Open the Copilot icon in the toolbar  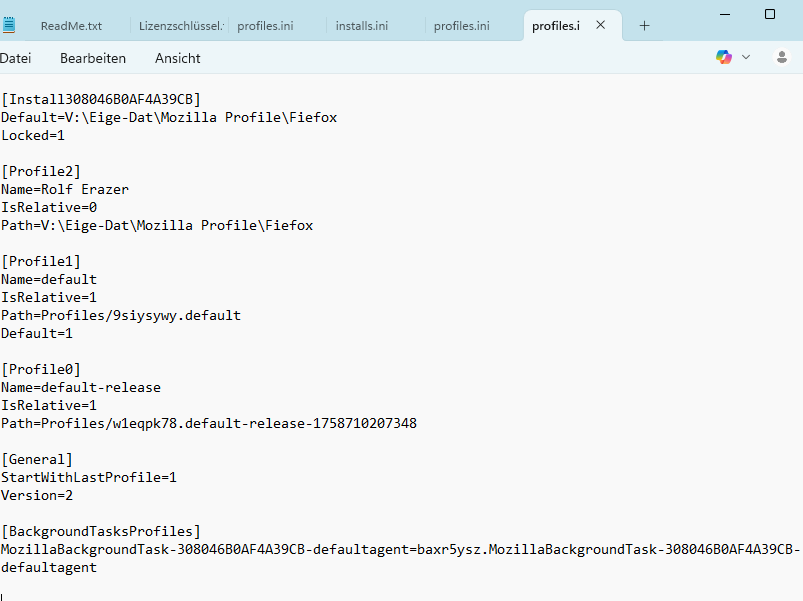coord(724,58)
